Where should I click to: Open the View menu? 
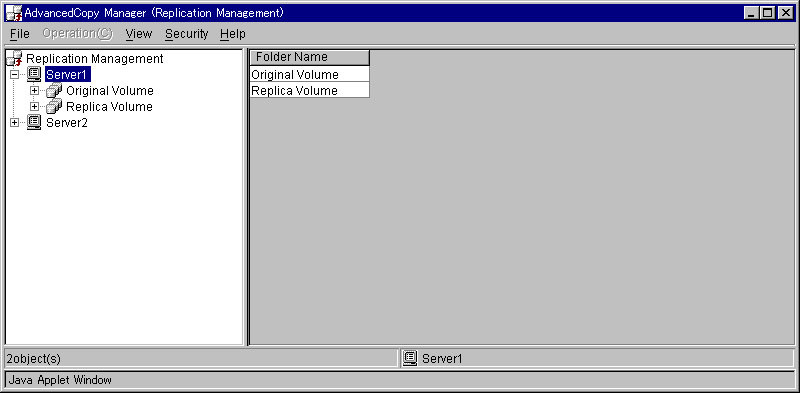pyautogui.click(x=139, y=34)
